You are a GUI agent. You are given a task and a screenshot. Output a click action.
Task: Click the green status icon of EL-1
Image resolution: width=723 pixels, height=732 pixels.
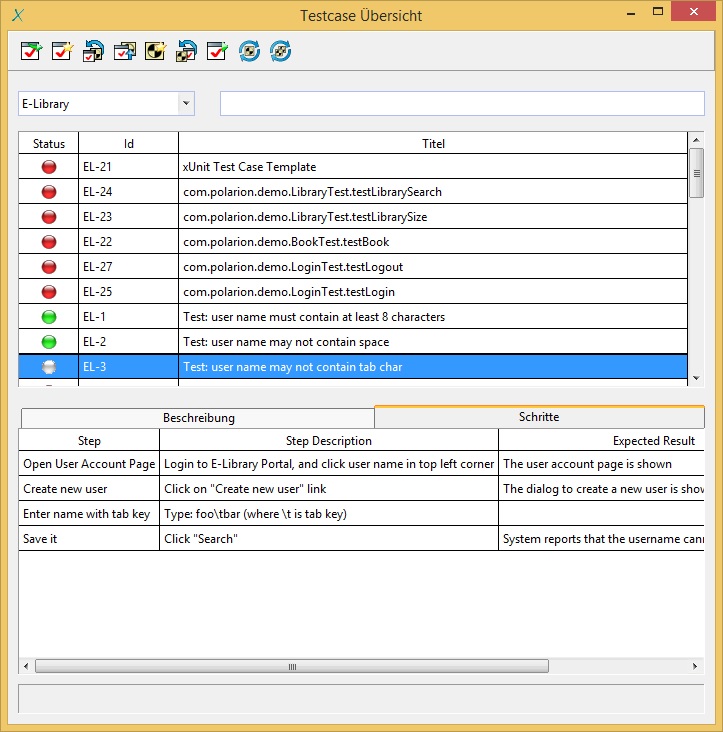click(x=49, y=317)
